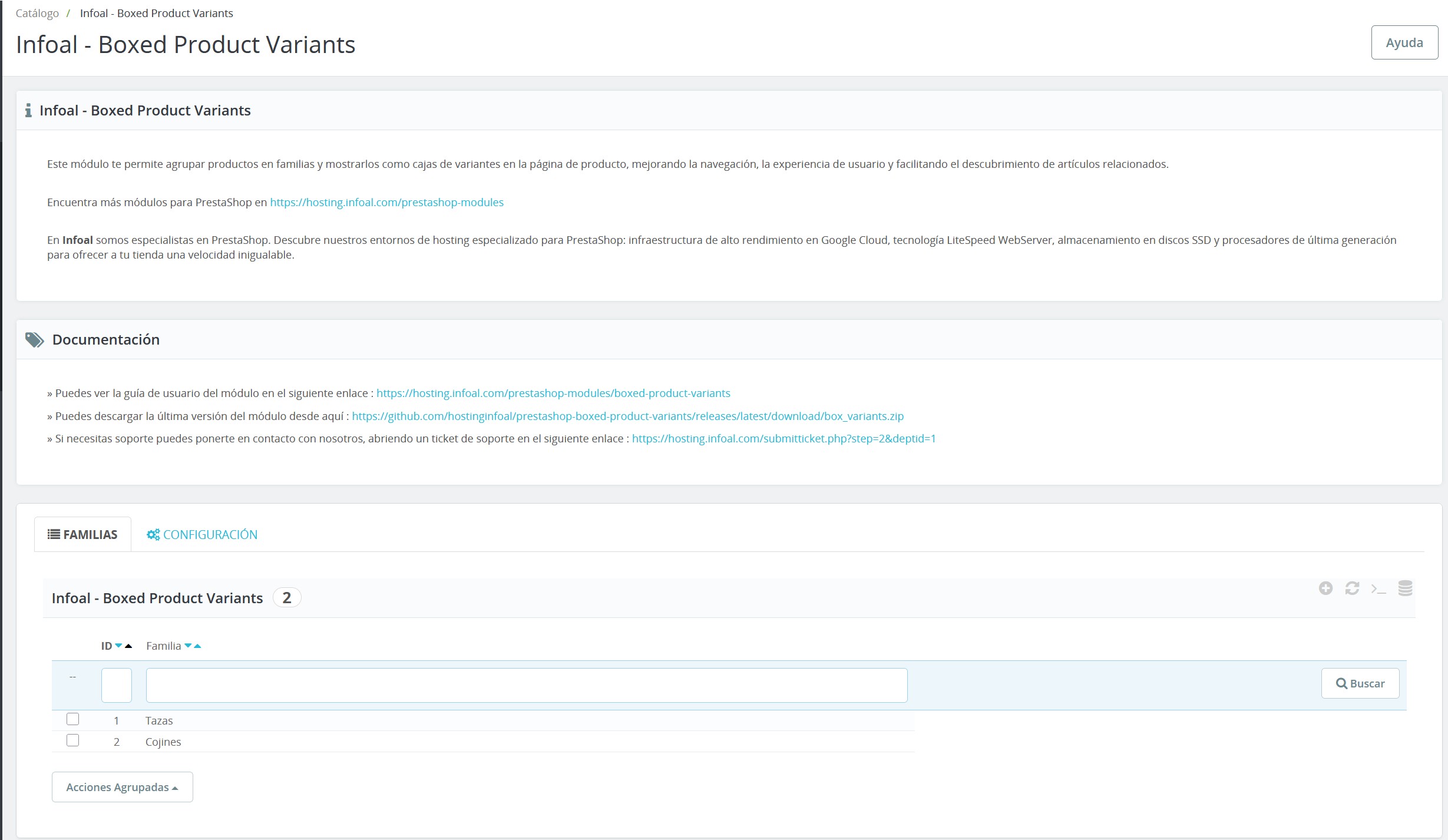Click the Cojines family name
The height and width of the screenshot is (840, 1448).
pyautogui.click(x=163, y=742)
